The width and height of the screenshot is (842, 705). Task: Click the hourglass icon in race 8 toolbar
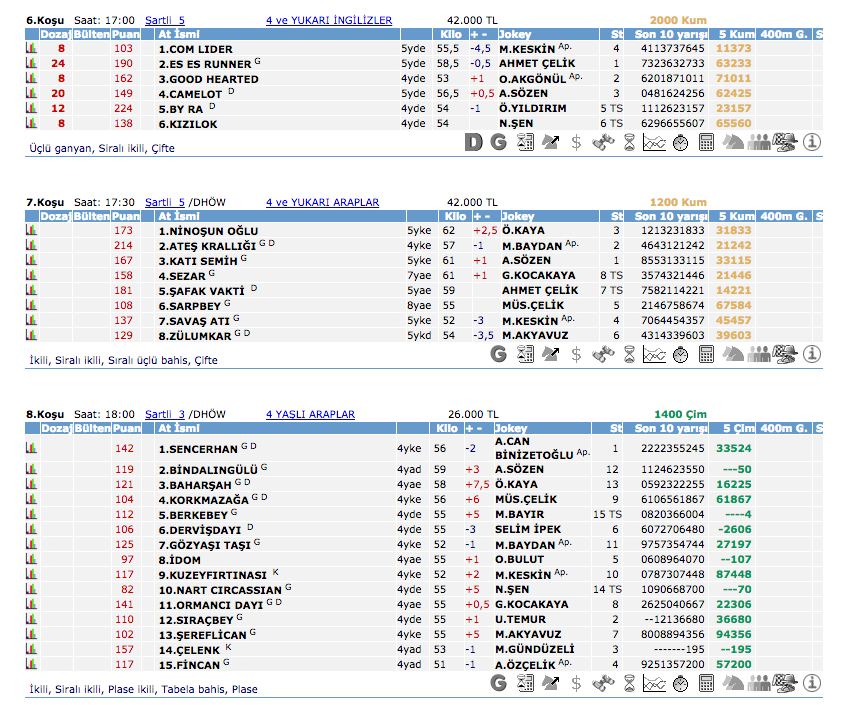tap(629, 682)
